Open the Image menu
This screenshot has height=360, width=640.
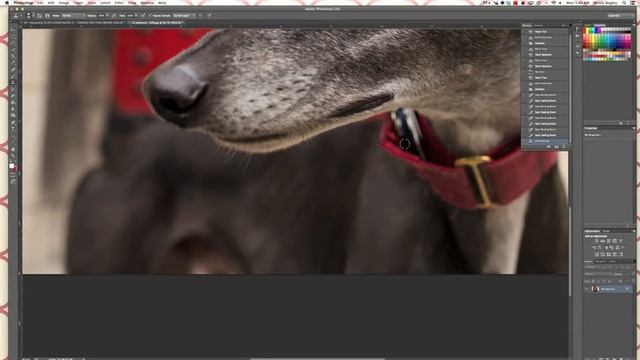coord(64,2)
